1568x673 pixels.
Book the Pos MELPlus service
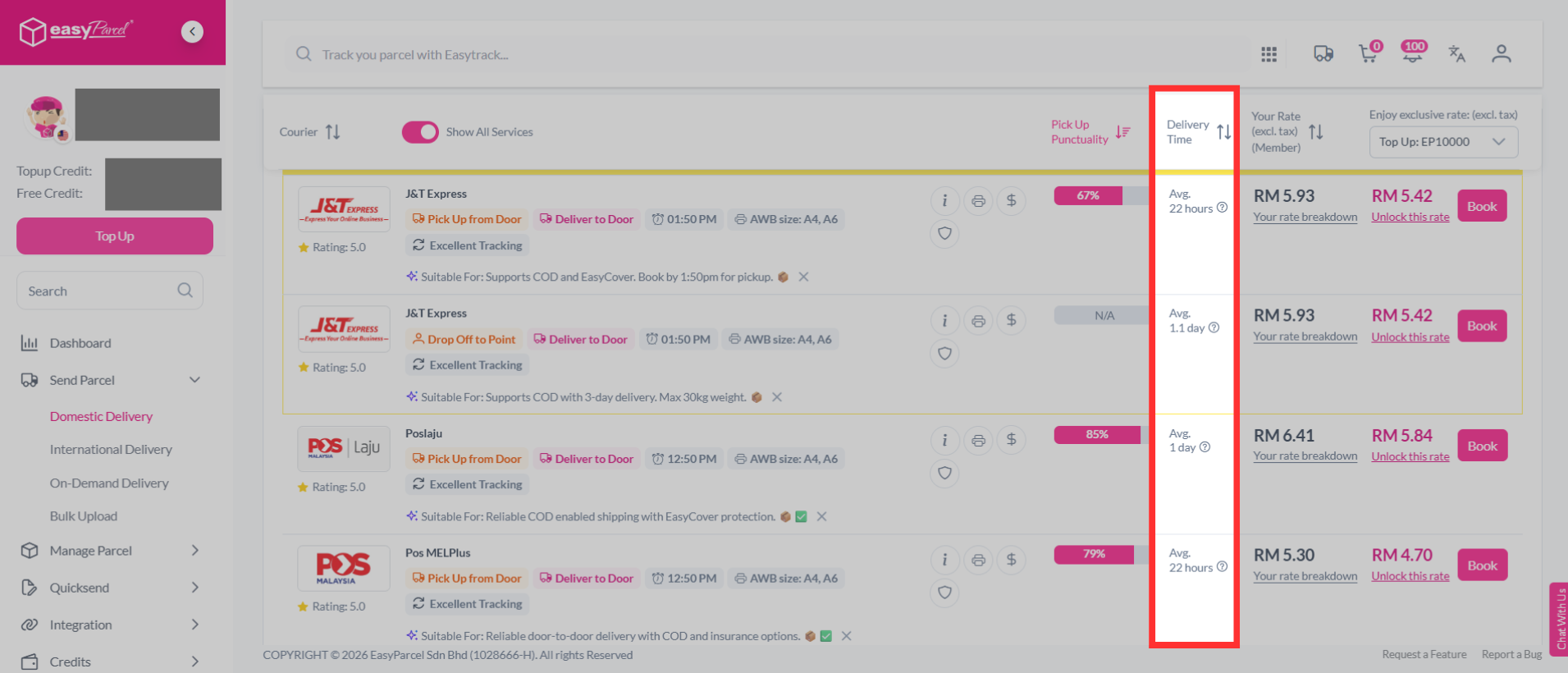1482,565
